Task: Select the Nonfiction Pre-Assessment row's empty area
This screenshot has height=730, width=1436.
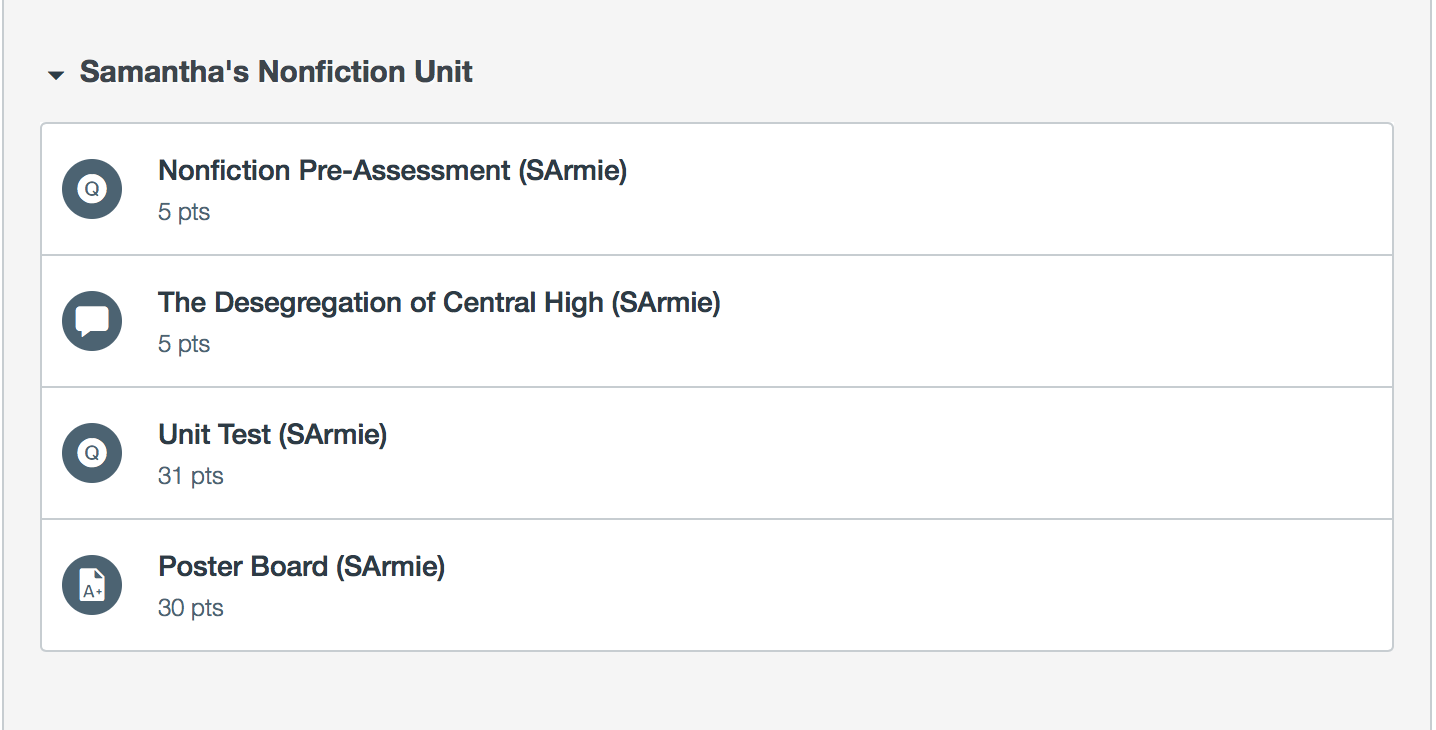Action: pos(950,190)
